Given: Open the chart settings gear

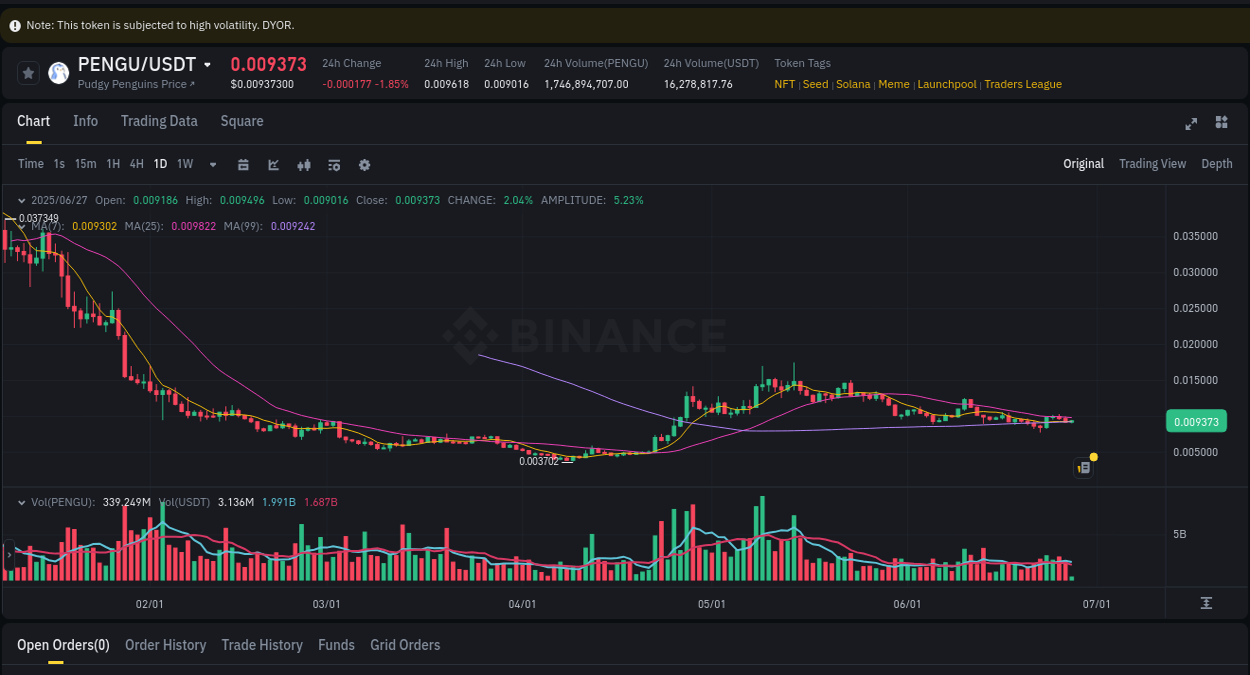Looking at the screenshot, I should click(364, 164).
